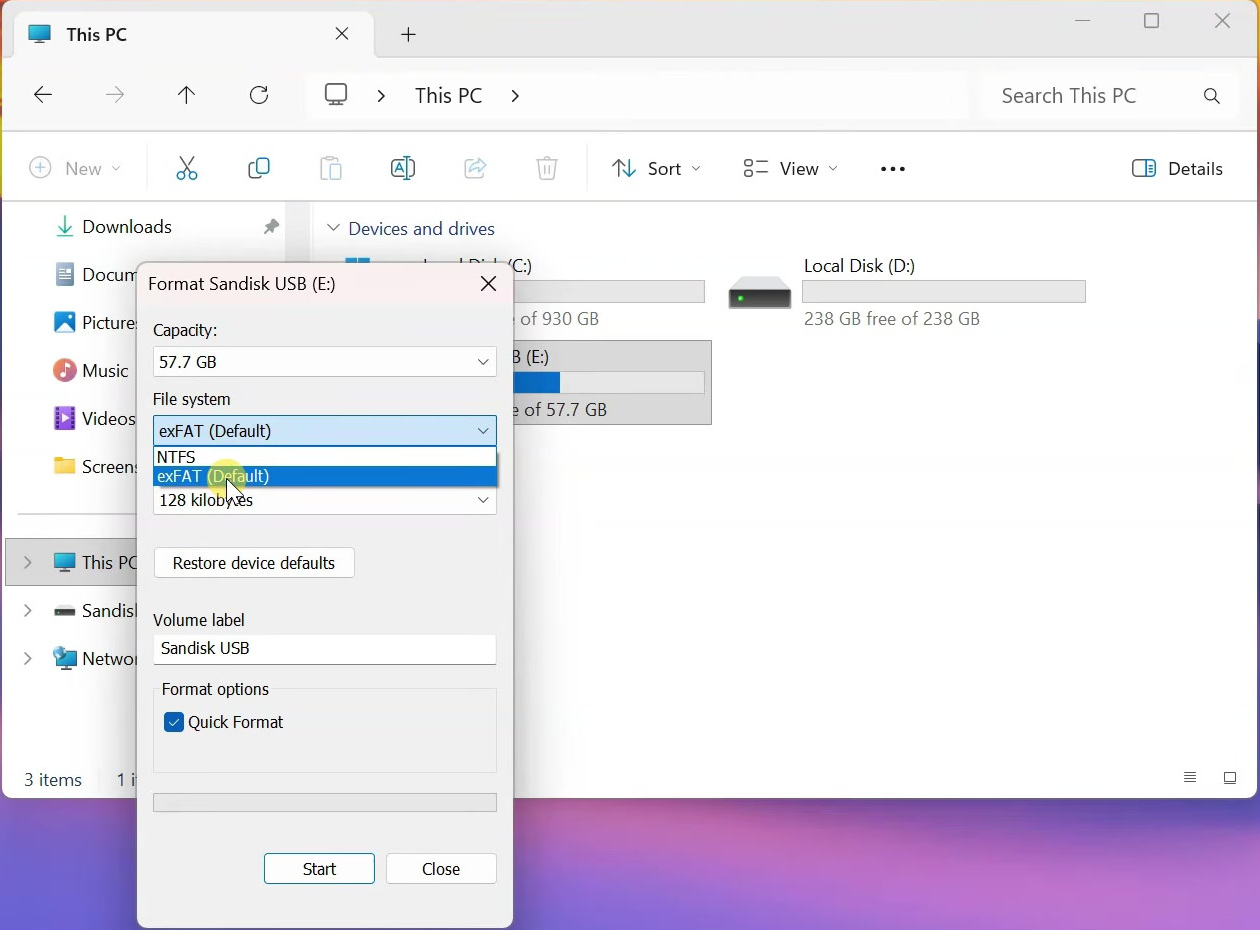The height and width of the screenshot is (930, 1260).
Task: Click the format progress bar
Action: [x=325, y=803]
